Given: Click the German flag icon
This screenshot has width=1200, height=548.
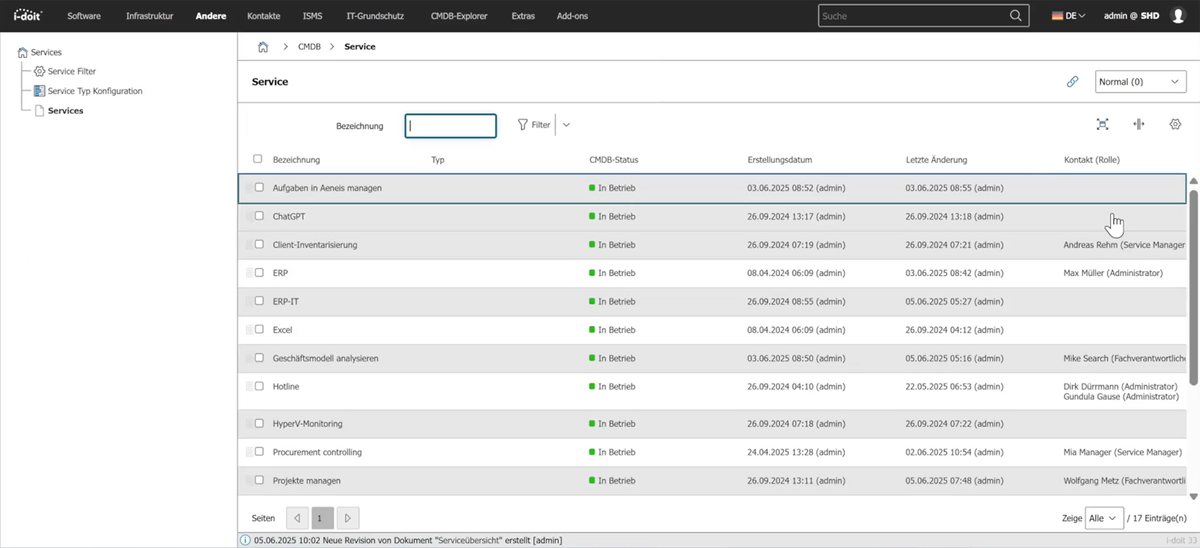Looking at the screenshot, I should [1057, 16].
